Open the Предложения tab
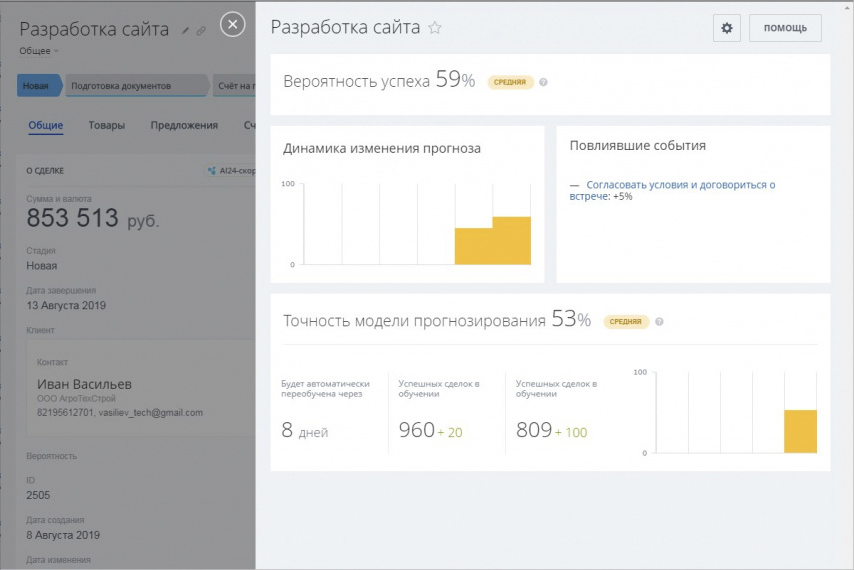The image size is (854, 570). [184, 126]
